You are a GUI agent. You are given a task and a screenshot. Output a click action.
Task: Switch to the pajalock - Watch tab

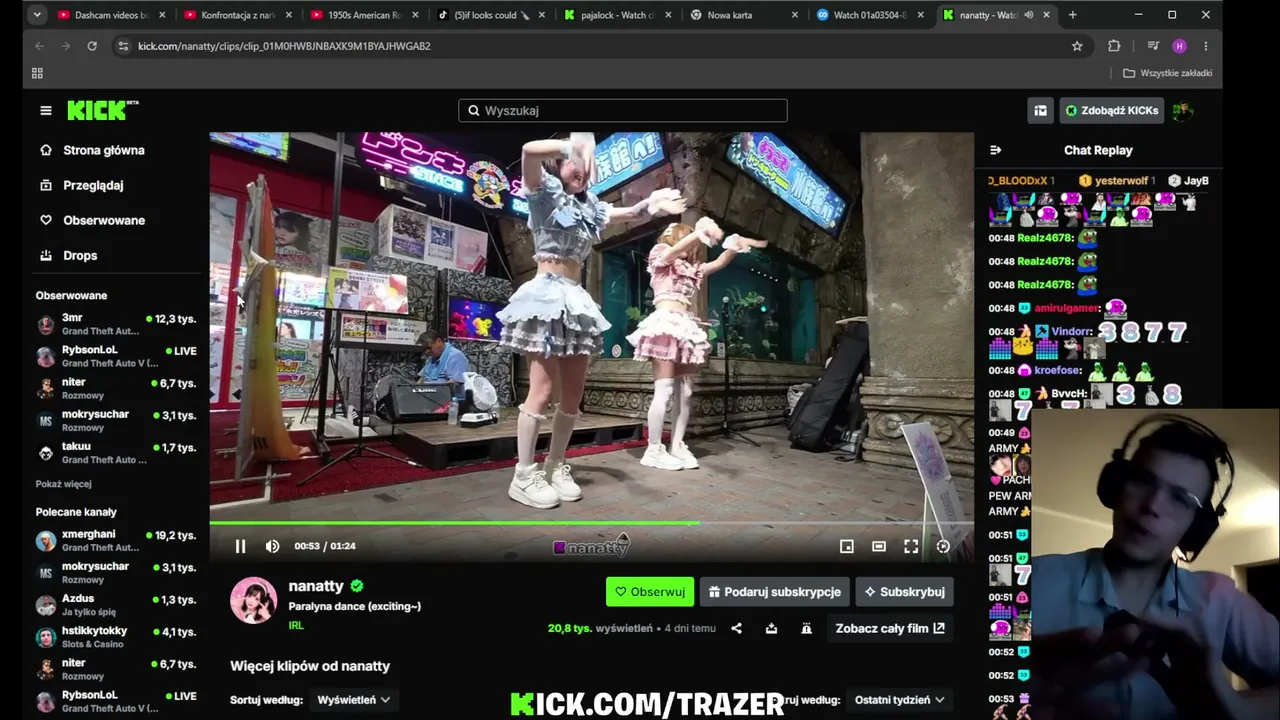point(617,15)
